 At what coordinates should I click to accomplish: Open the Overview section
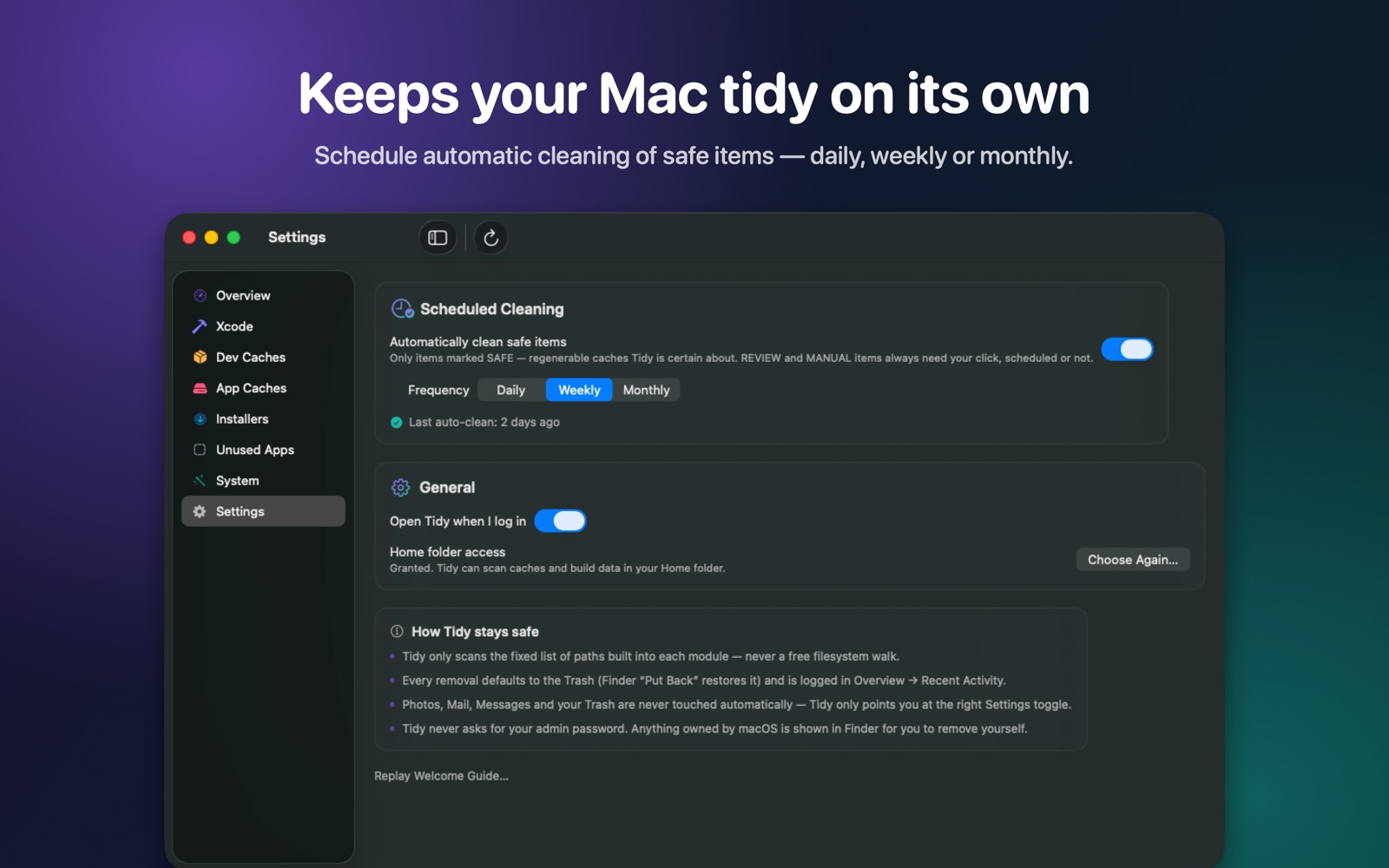pyautogui.click(x=263, y=296)
